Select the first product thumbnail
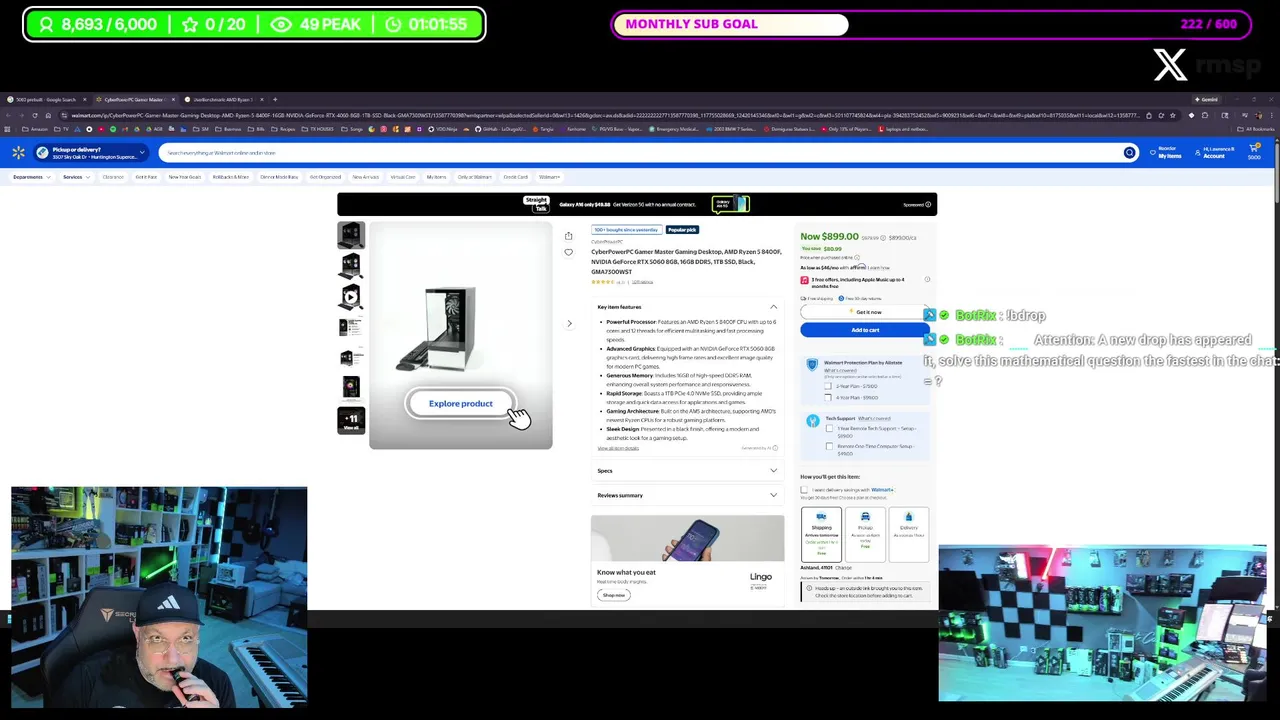 point(351,235)
